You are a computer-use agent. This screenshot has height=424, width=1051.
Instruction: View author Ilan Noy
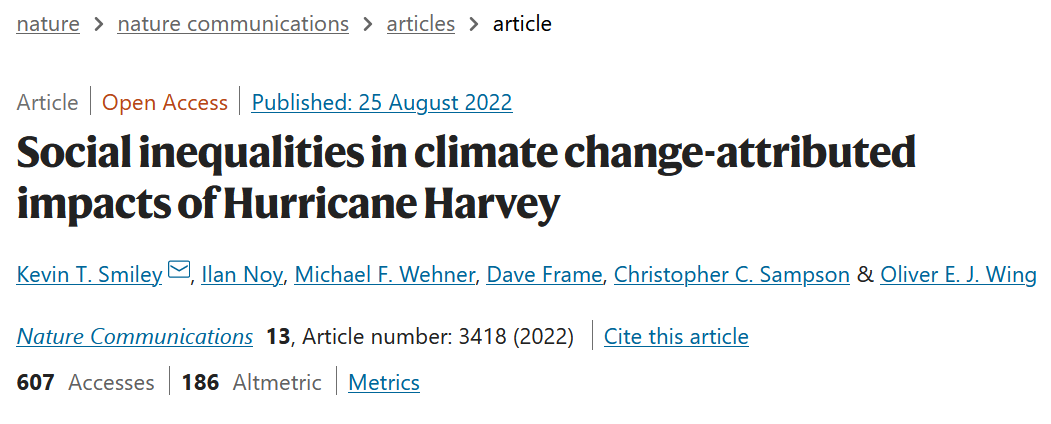[x=242, y=274]
